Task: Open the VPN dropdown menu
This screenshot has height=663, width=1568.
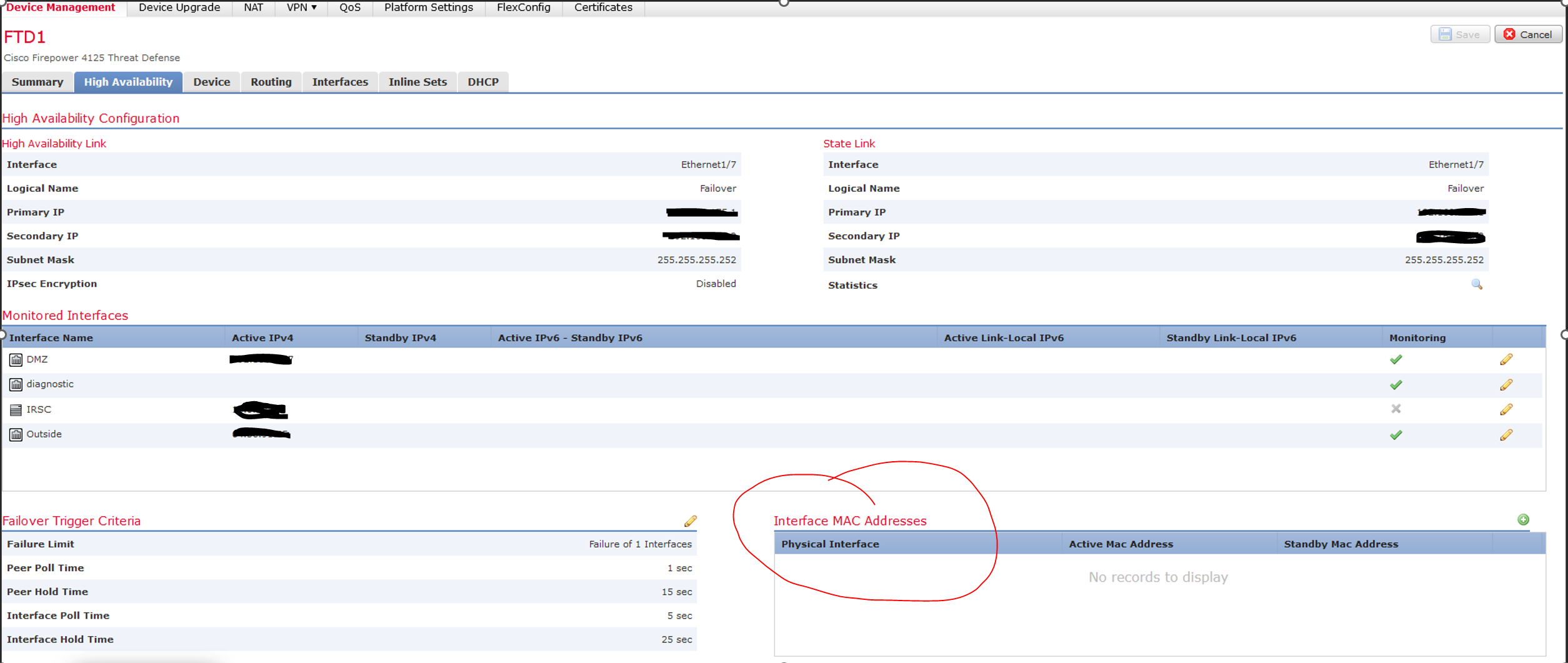Action: pyautogui.click(x=300, y=7)
